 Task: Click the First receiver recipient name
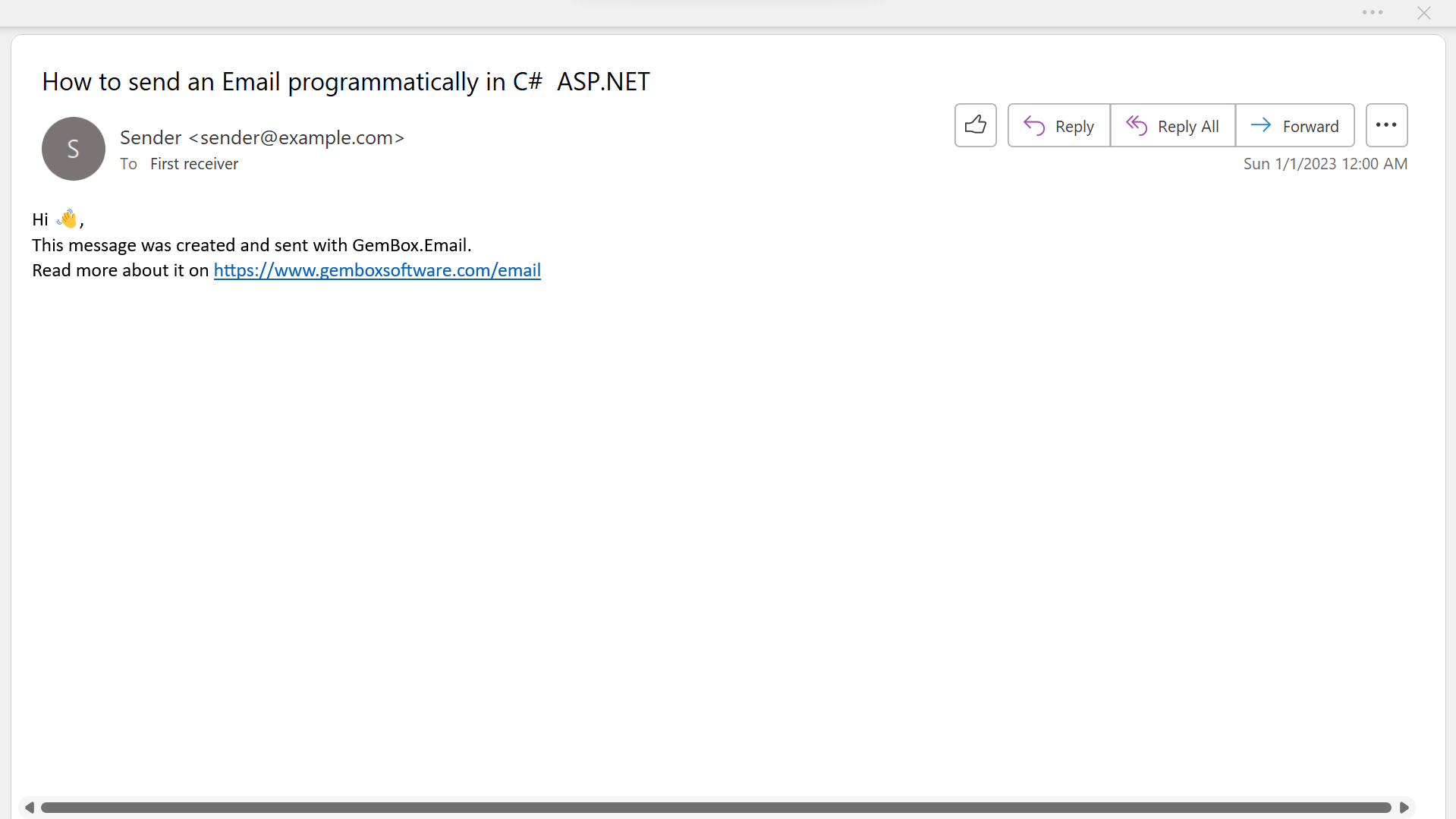[194, 164]
